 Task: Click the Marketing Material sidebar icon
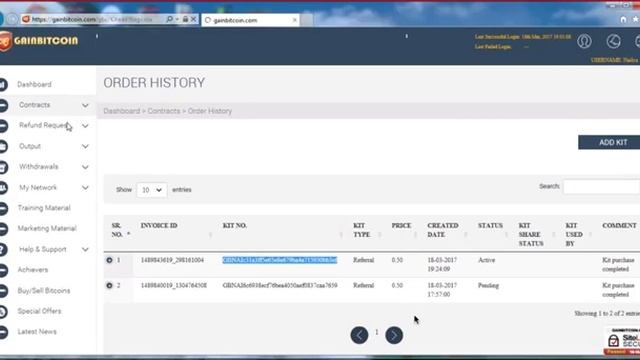coord(3,229)
